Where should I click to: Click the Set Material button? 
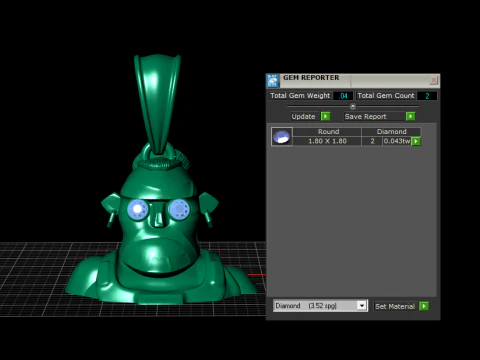coord(395,306)
